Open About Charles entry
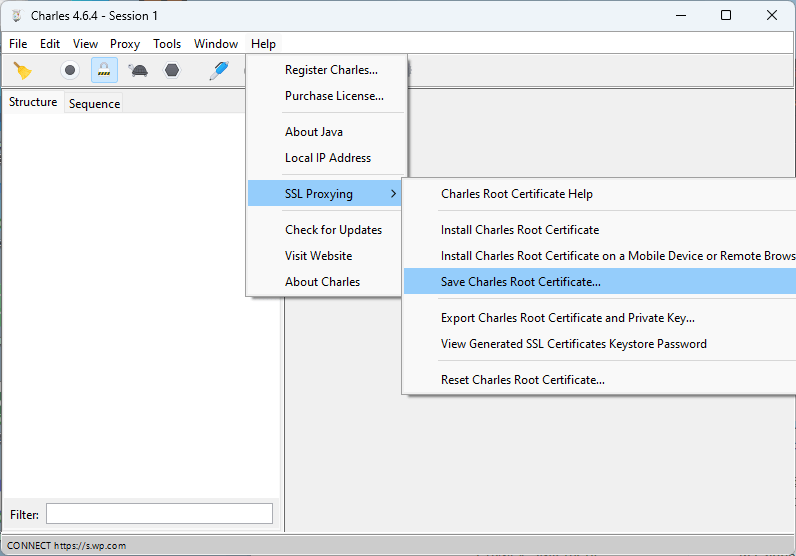 327,281
